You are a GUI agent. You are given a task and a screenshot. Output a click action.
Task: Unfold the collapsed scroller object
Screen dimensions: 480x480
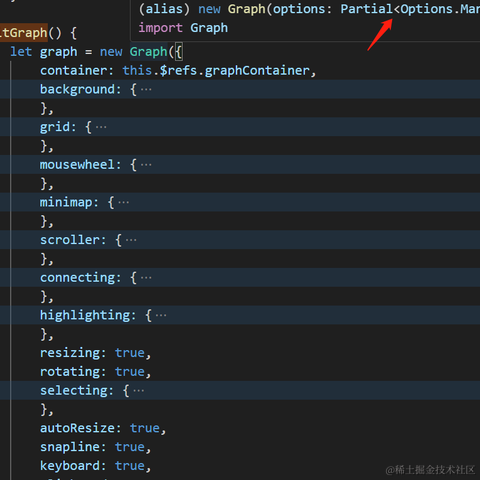click(x=131, y=240)
